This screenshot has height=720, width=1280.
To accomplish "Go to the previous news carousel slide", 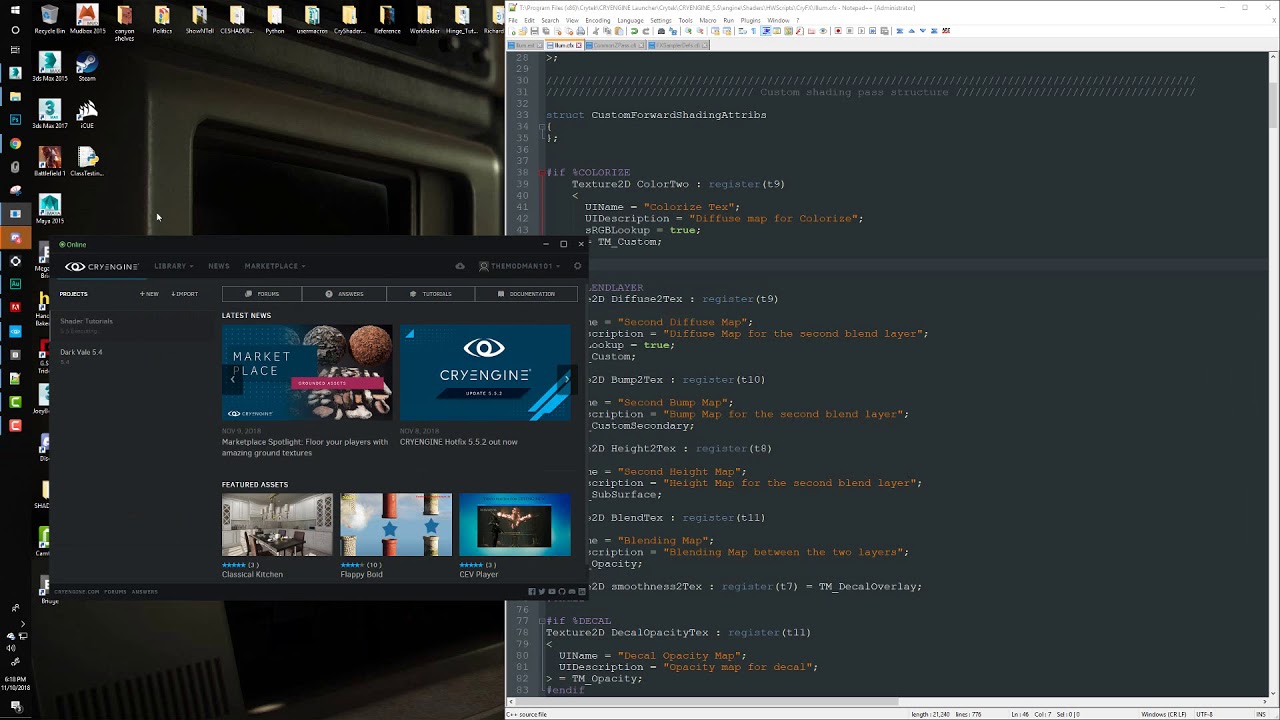I will tap(233, 379).
